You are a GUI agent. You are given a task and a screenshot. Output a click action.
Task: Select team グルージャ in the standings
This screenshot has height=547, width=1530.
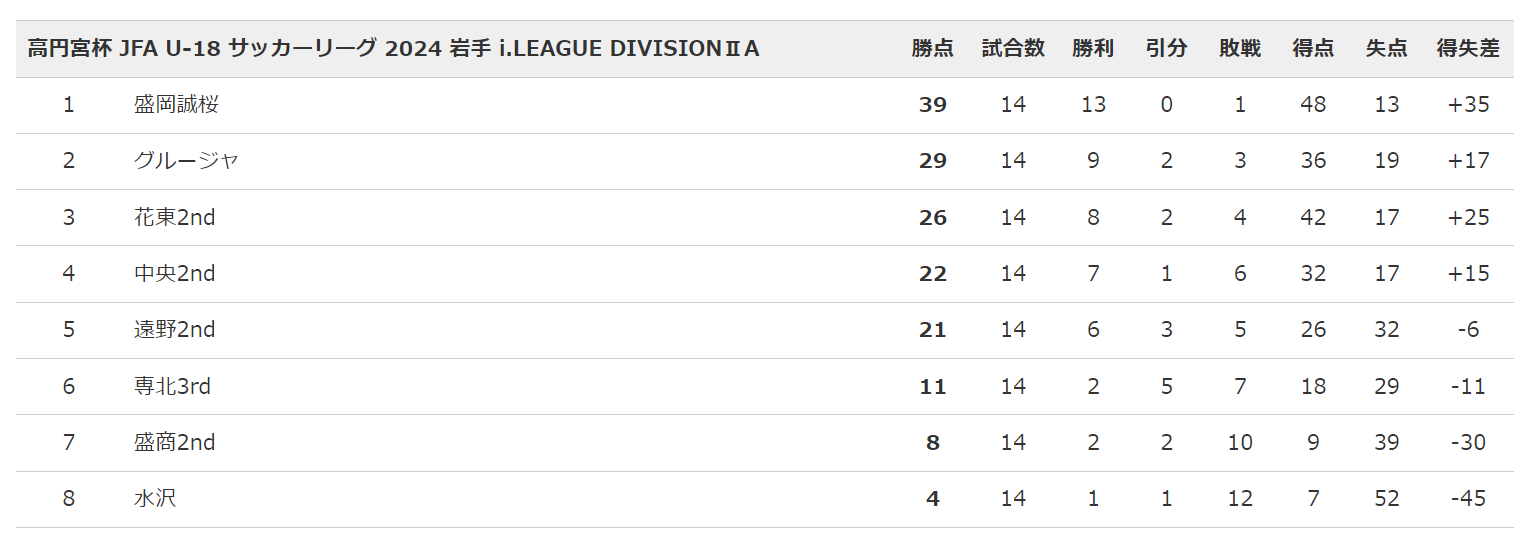click(186, 160)
